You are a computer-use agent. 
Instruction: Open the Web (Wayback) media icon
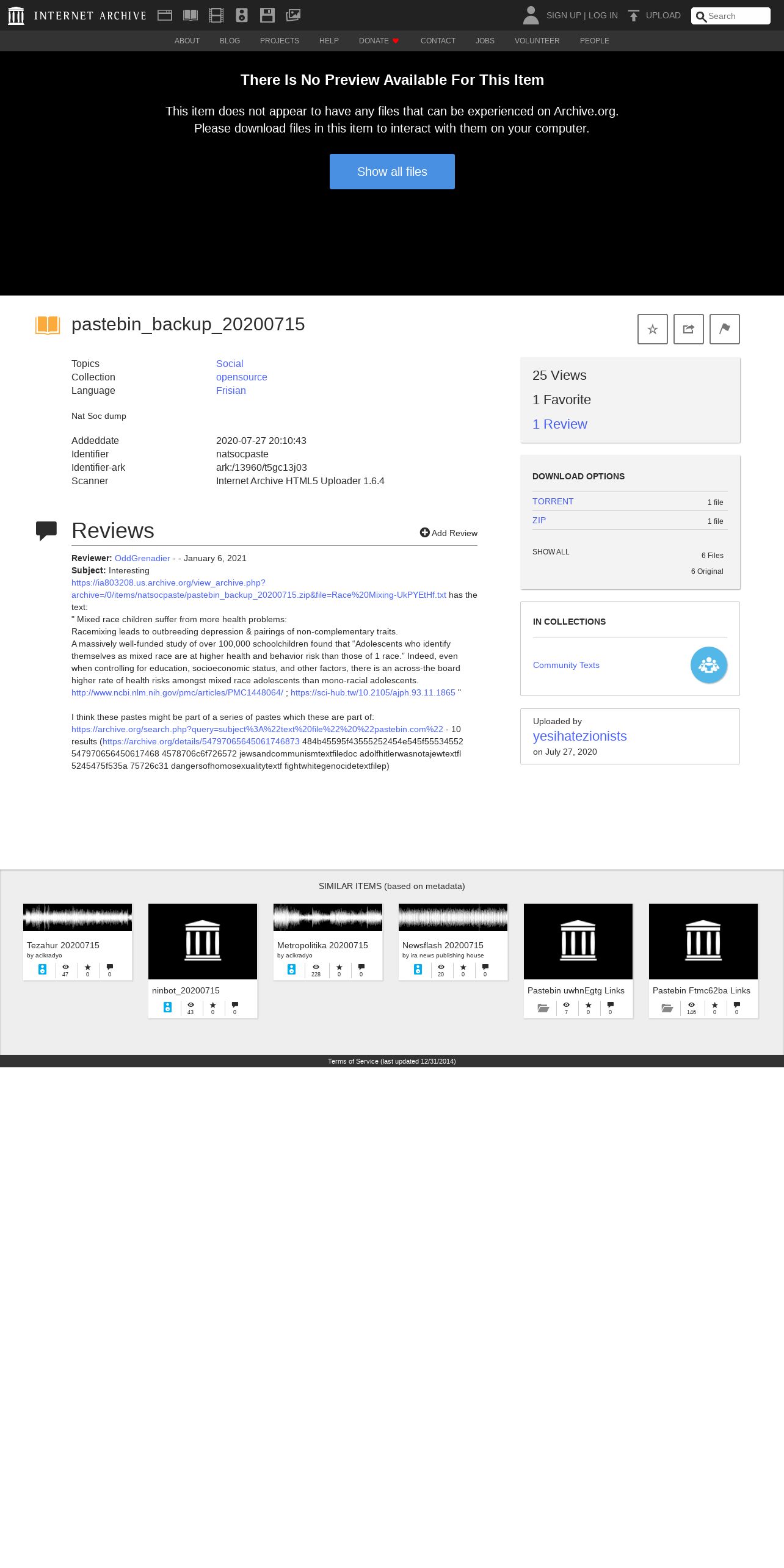point(165,15)
